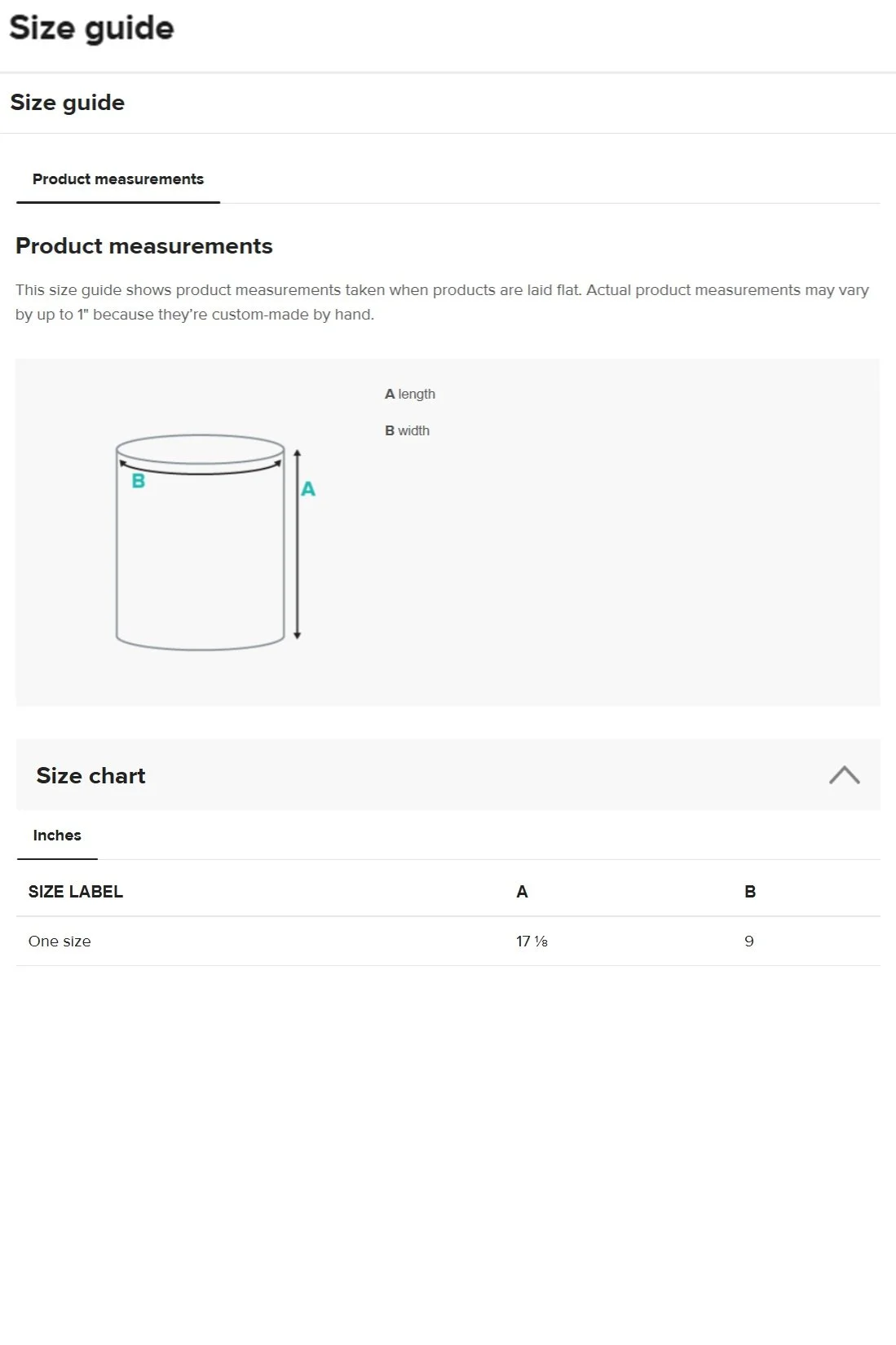Image resolution: width=896 pixels, height=1345 pixels.
Task: Click the B column header in table
Action: click(750, 892)
